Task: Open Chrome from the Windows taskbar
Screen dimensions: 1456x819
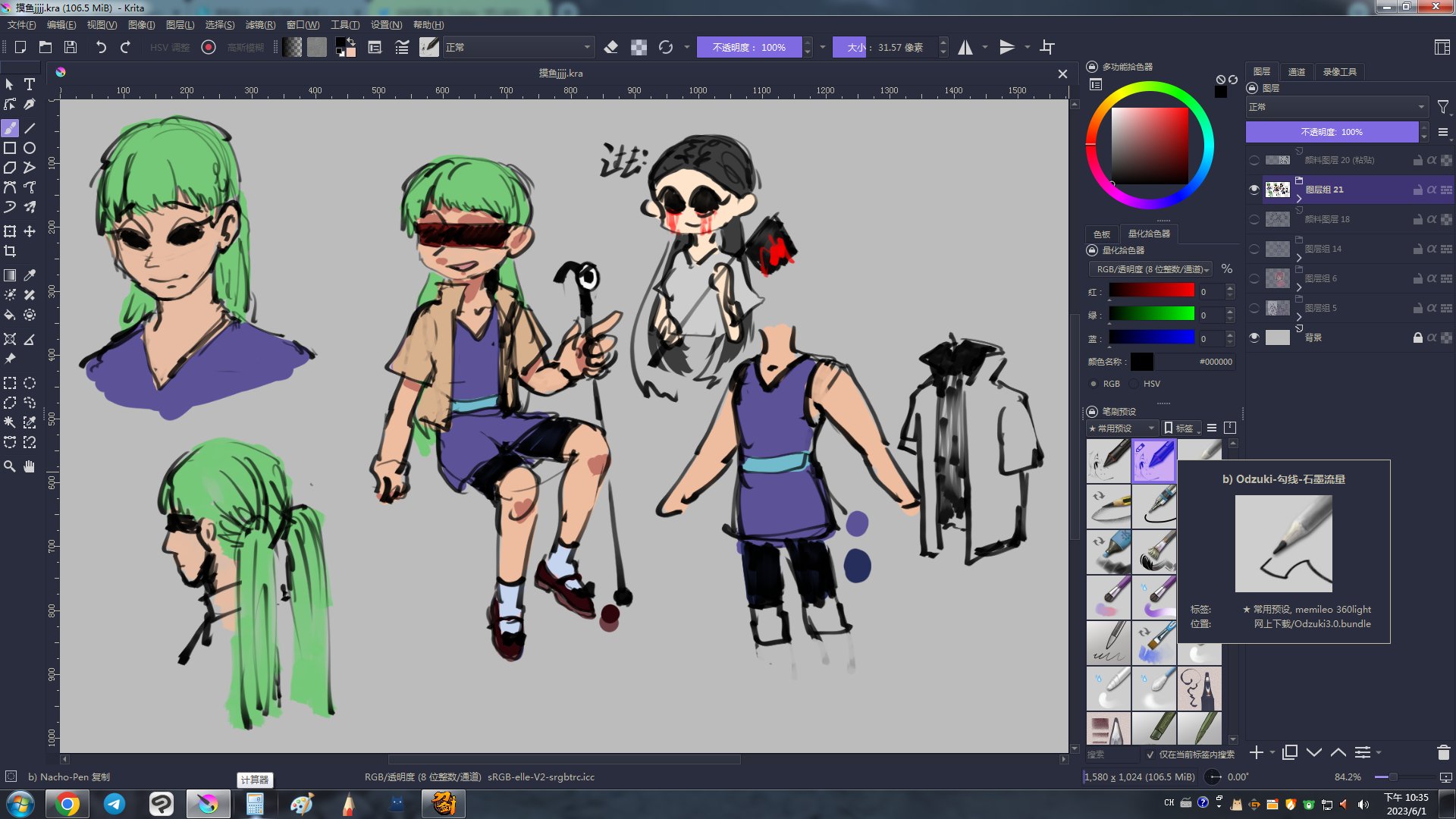Action: pos(67,804)
